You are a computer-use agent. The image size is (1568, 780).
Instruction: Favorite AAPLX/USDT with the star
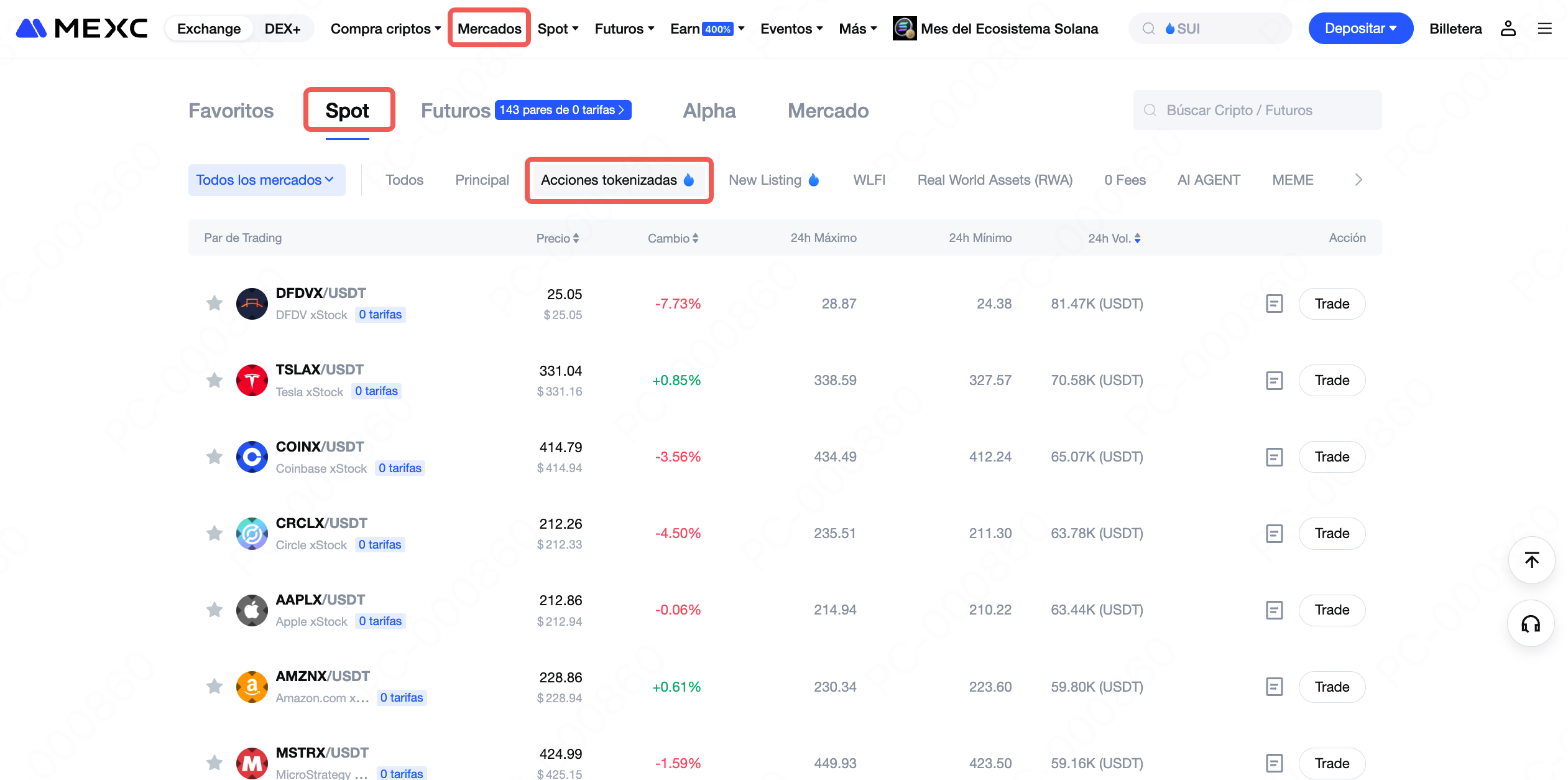click(214, 610)
